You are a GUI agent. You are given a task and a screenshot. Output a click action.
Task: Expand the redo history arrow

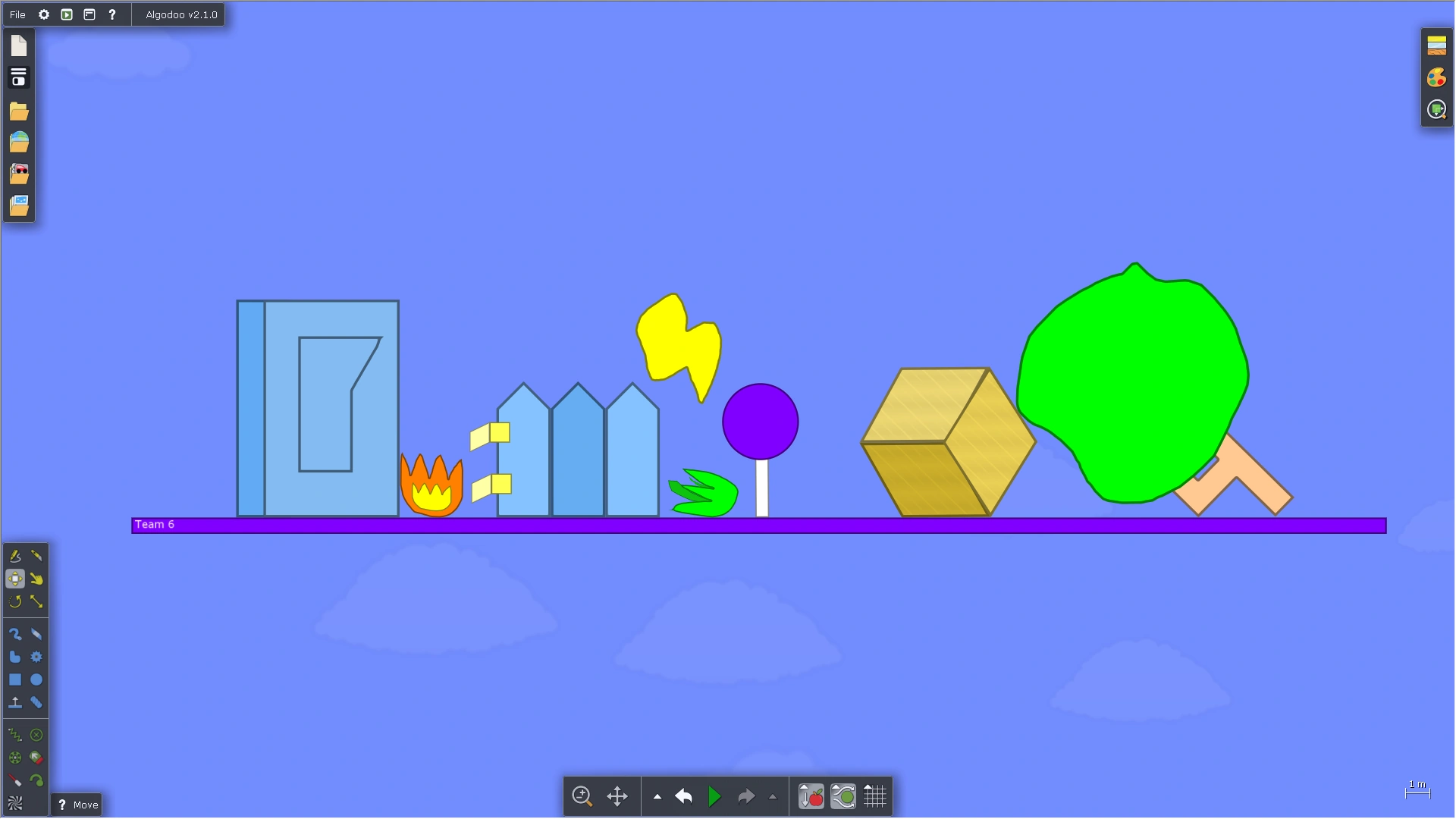(x=773, y=797)
